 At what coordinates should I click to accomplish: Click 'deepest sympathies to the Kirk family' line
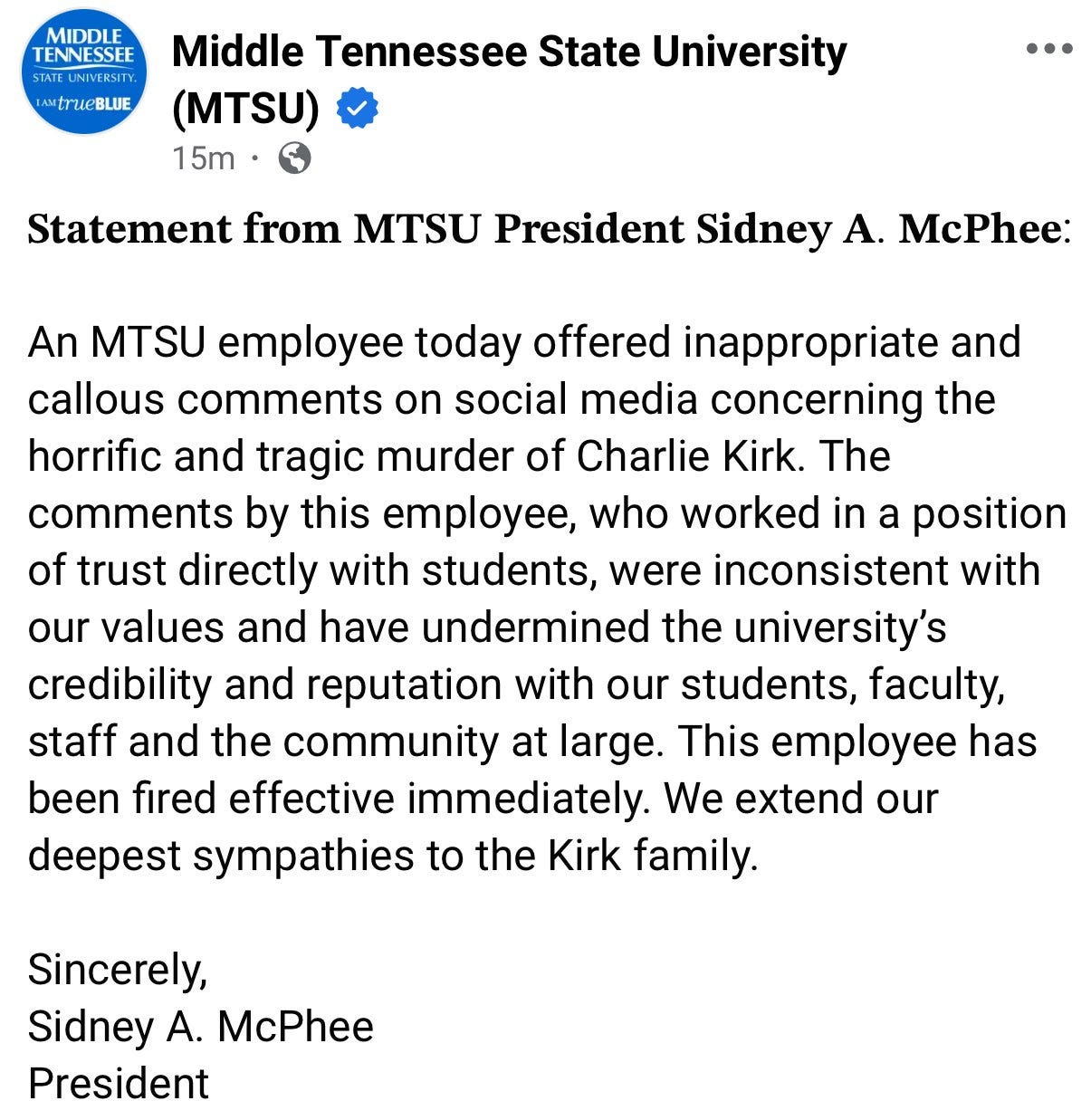point(392,857)
